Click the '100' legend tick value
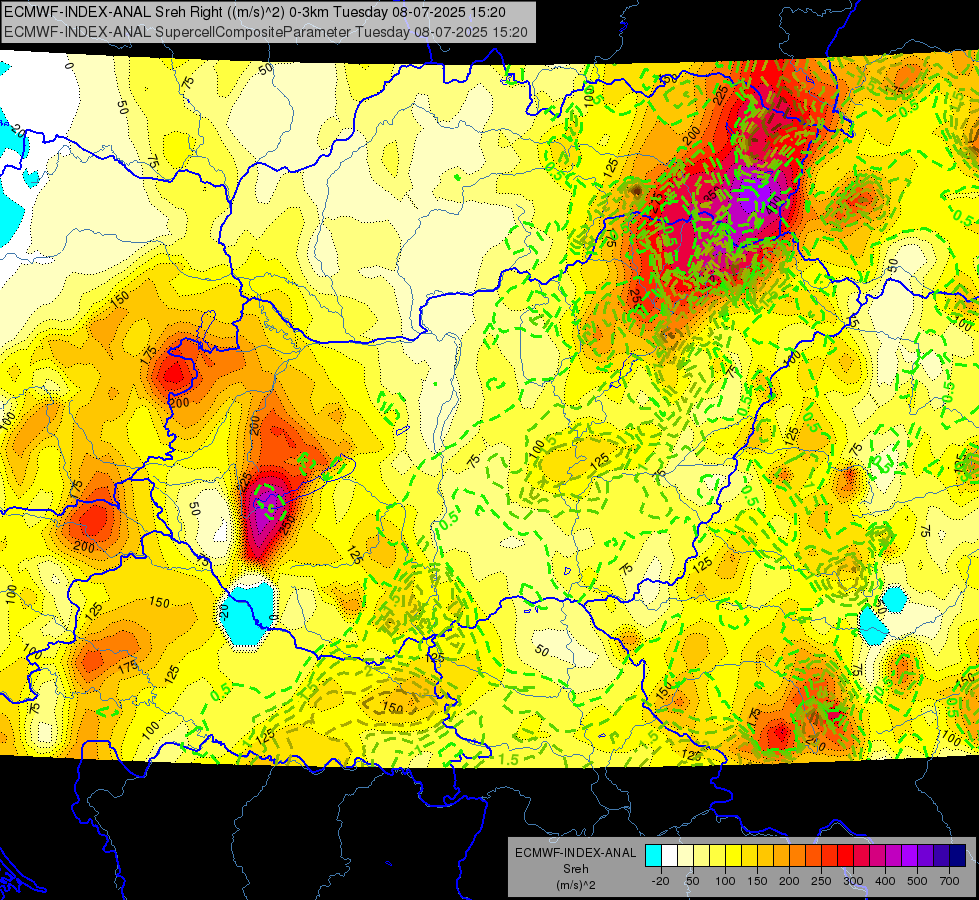 (725, 881)
